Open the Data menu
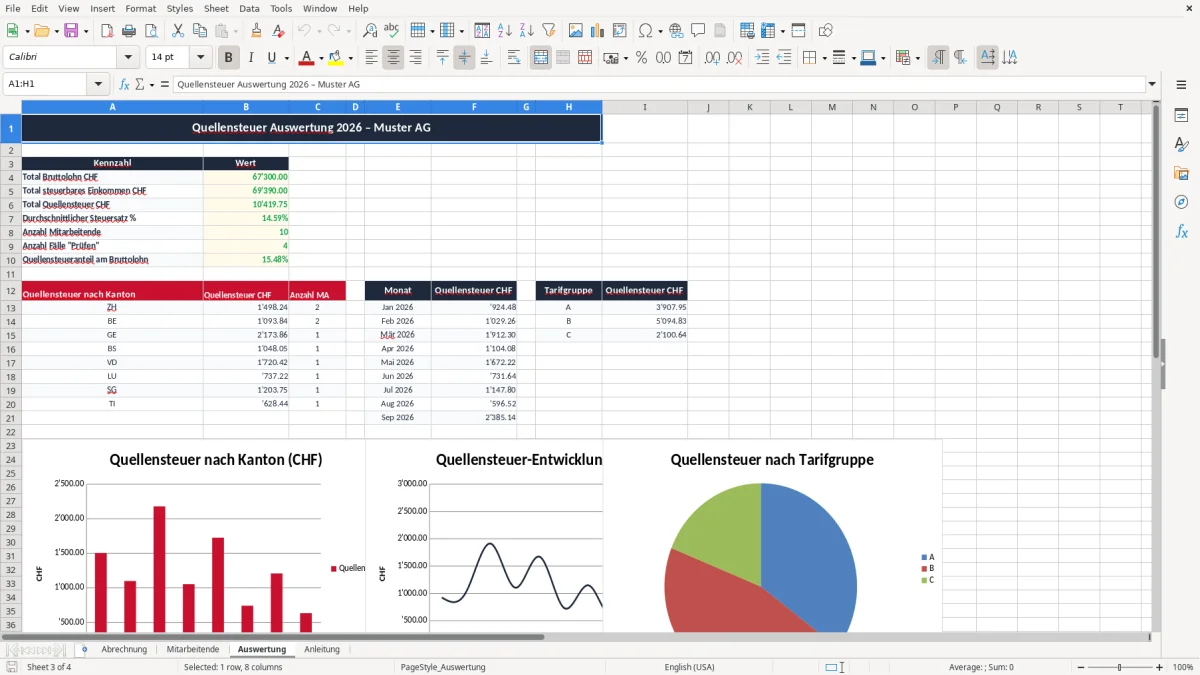 tap(249, 8)
